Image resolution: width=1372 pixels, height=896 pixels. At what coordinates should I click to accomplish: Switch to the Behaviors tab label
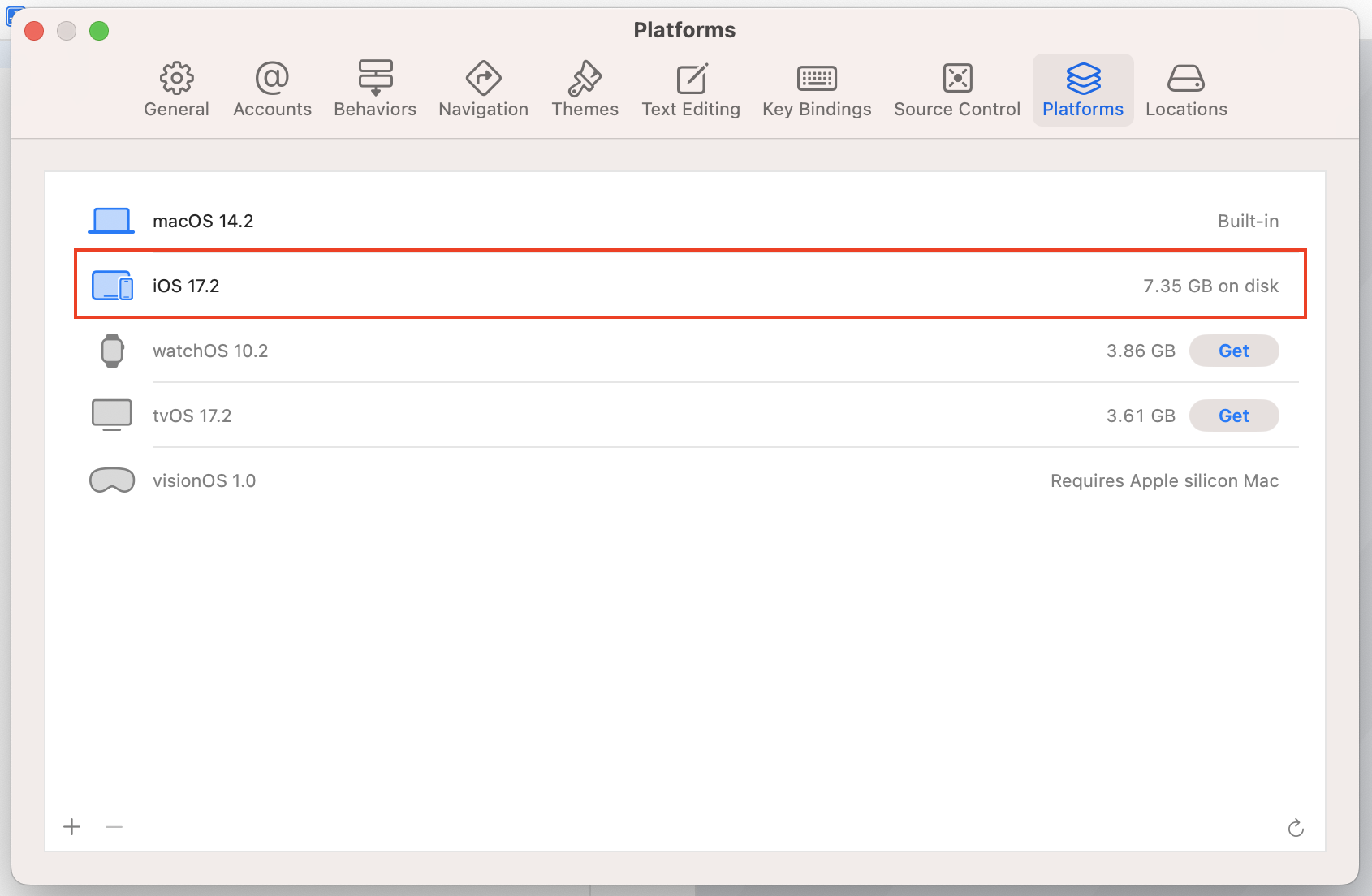pyautogui.click(x=375, y=109)
